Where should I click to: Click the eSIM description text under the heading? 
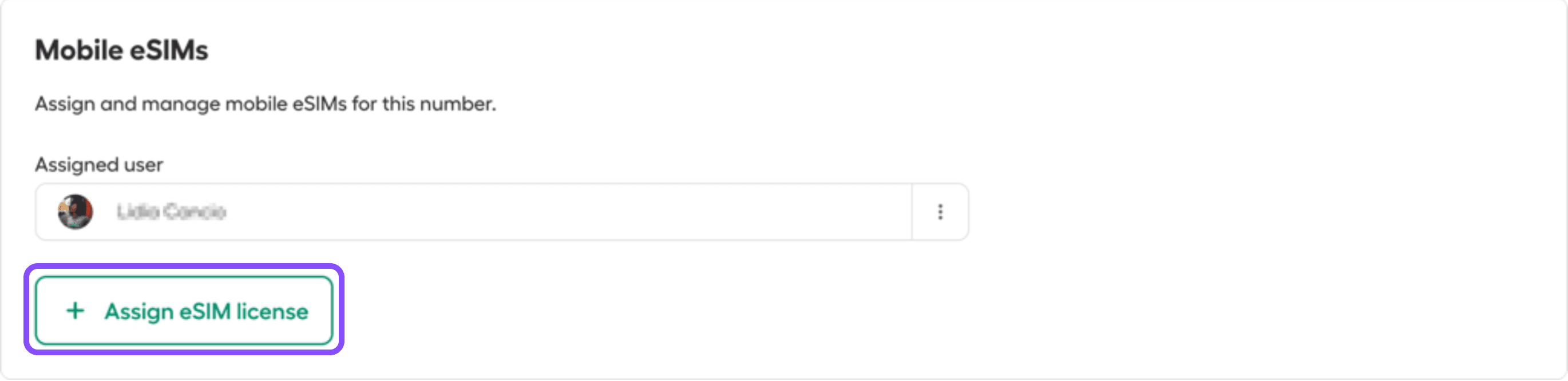click(x=265, y=104)
